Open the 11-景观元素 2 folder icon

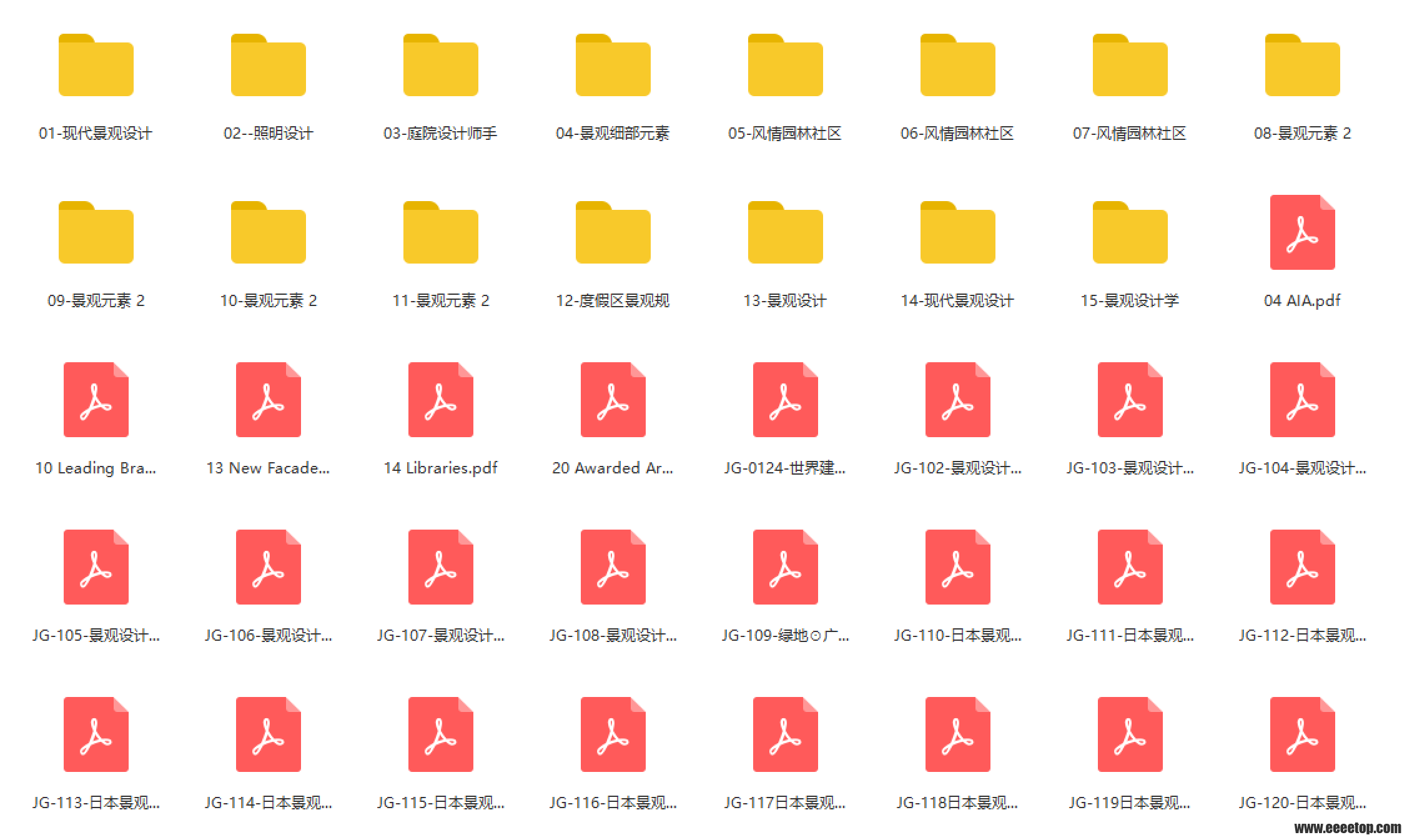pos(440,232)
